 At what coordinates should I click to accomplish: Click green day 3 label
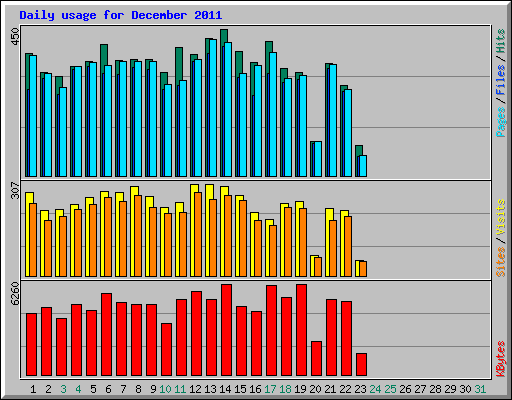pos(63,389)
